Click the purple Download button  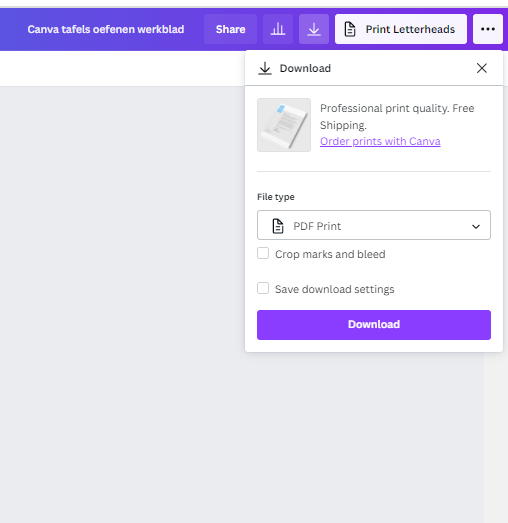tap(374, 325)
